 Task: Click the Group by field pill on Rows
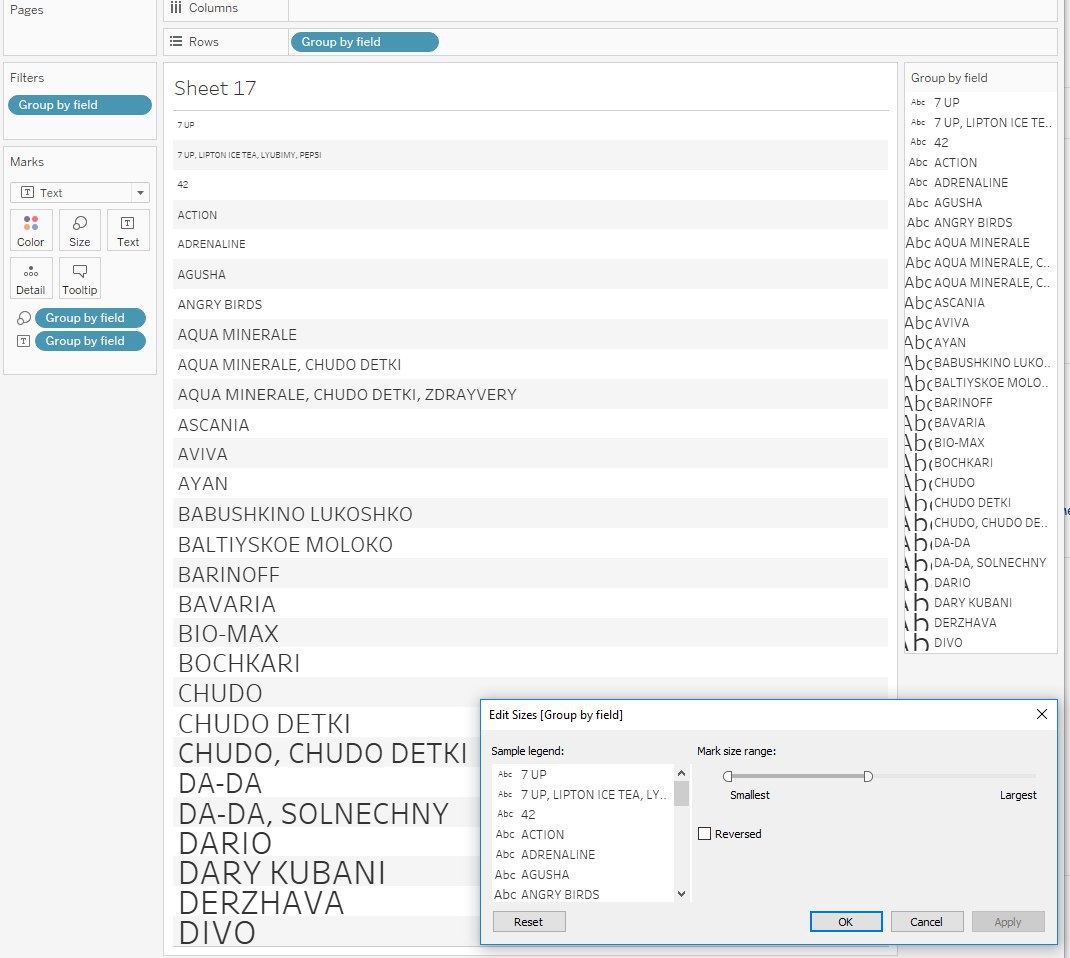[364, 42]
